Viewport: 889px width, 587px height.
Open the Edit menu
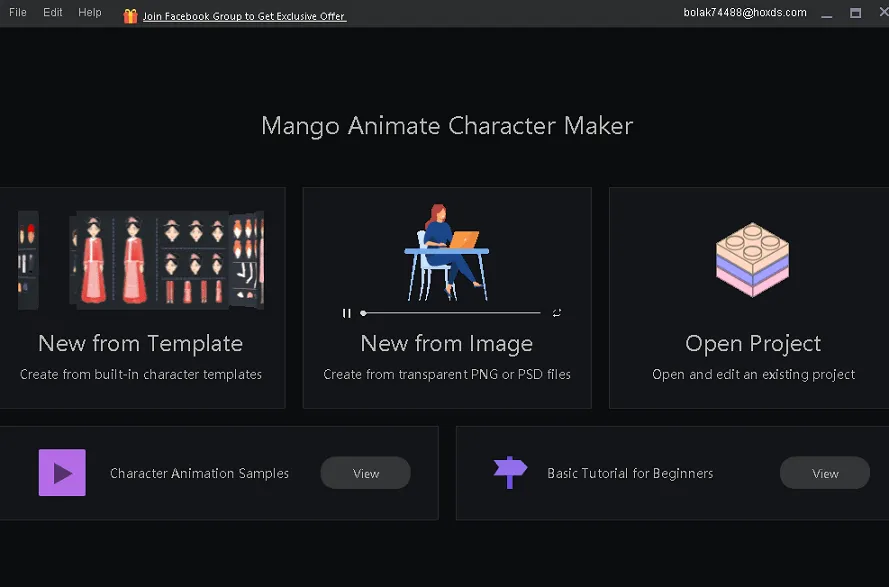pyautogui.click(x=53, y=13)
